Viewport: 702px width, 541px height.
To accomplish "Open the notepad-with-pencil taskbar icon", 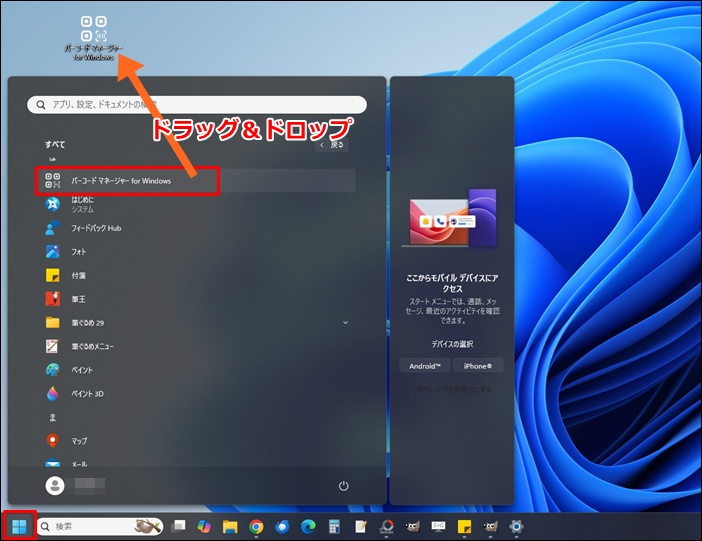I will tap(360, 526).
